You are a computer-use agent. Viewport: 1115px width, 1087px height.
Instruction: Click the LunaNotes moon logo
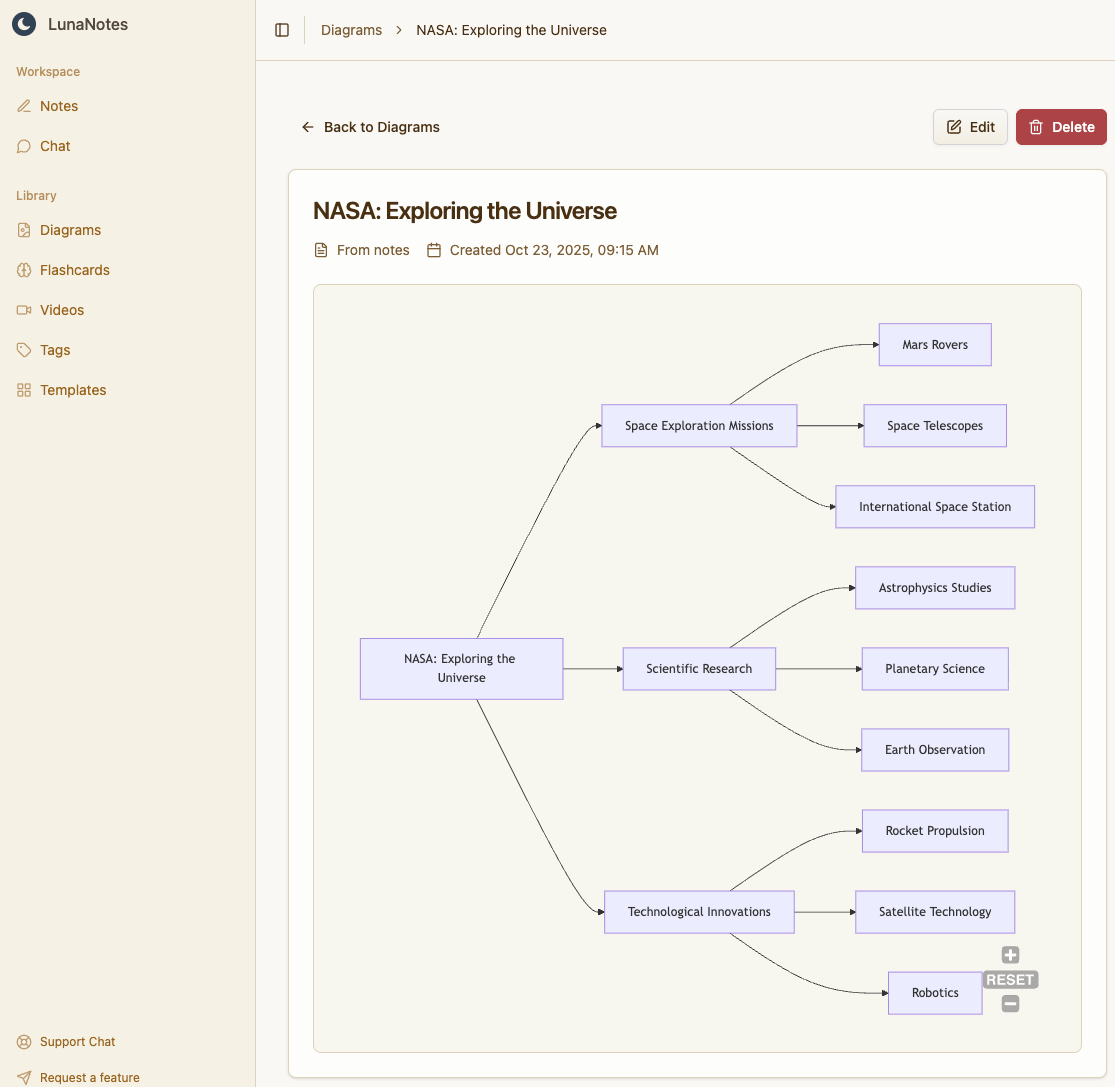(24, 24)
